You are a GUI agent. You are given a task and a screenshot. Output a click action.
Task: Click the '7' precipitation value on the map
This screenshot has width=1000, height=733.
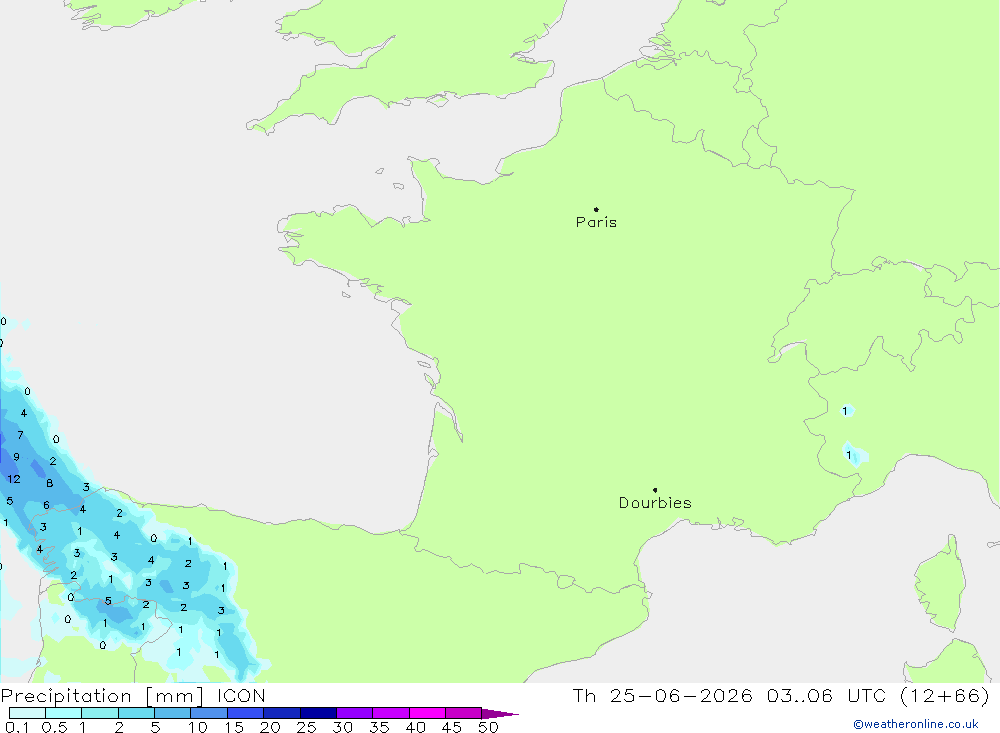click(x=20, y=435)
